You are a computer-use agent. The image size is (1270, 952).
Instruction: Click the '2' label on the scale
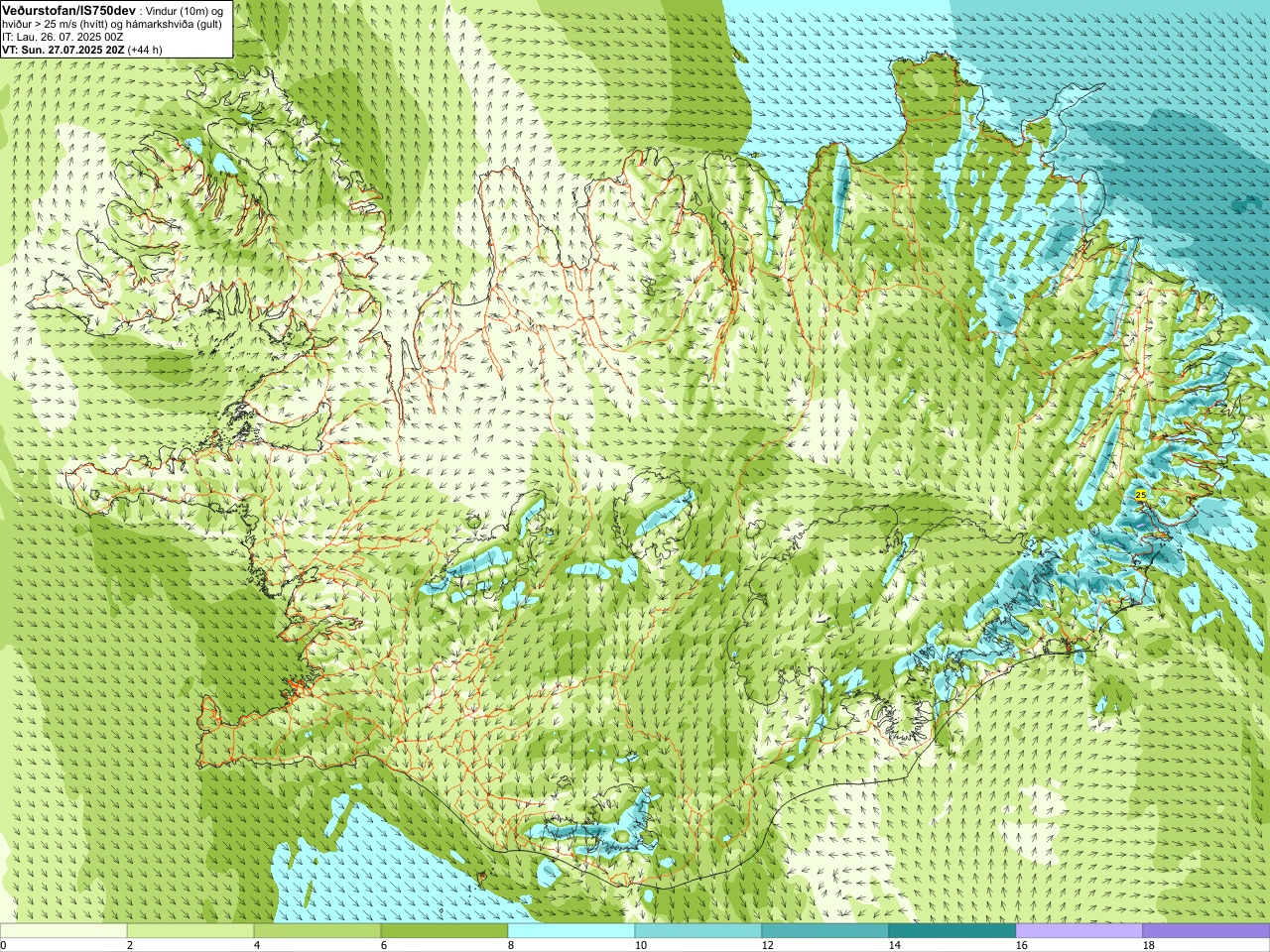(130, 945)
